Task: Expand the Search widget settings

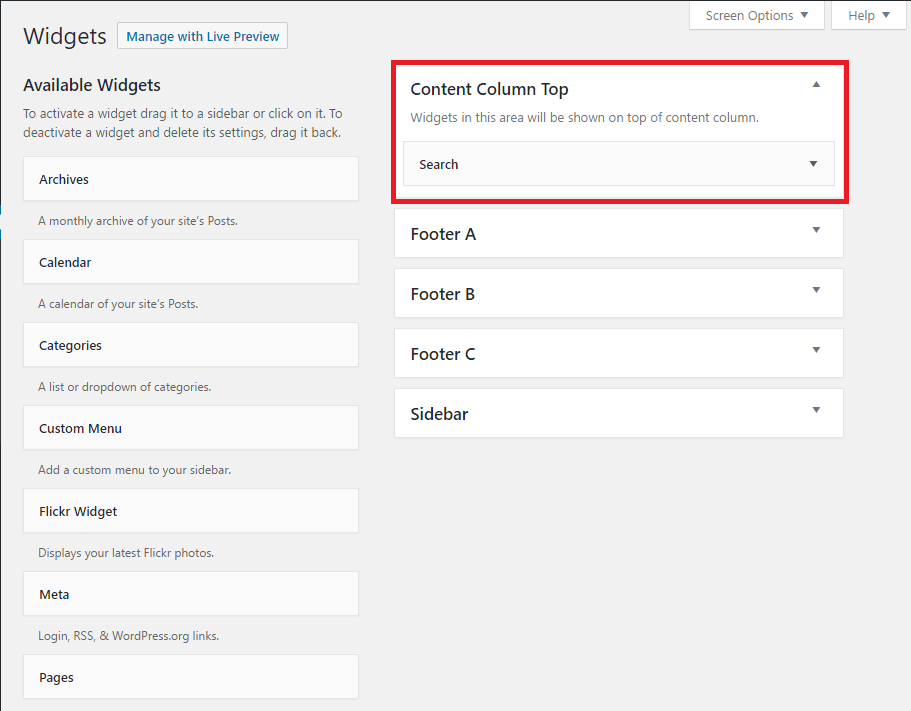Action: click(813, 163)
